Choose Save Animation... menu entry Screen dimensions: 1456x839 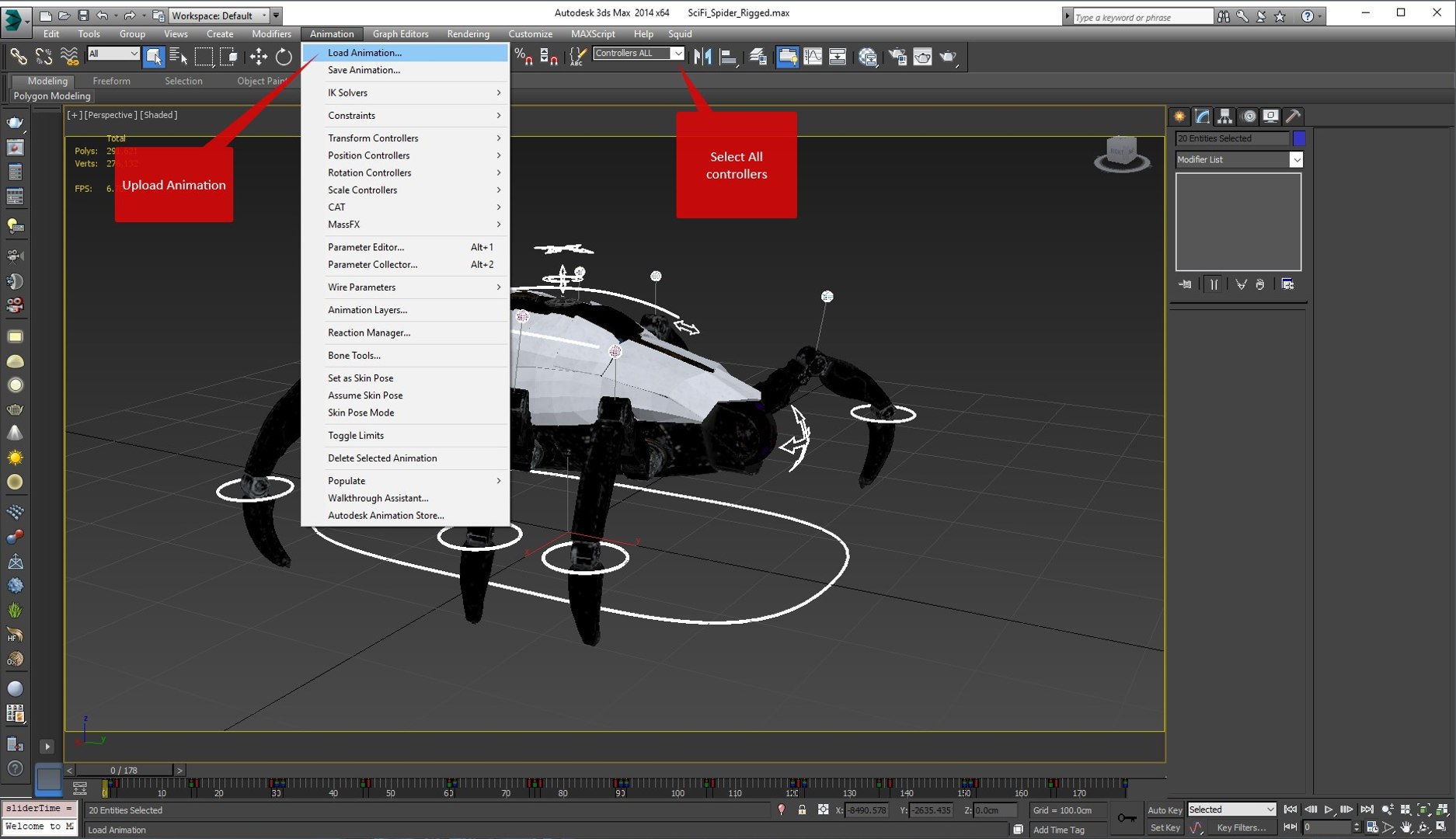(x=405, y=70)
